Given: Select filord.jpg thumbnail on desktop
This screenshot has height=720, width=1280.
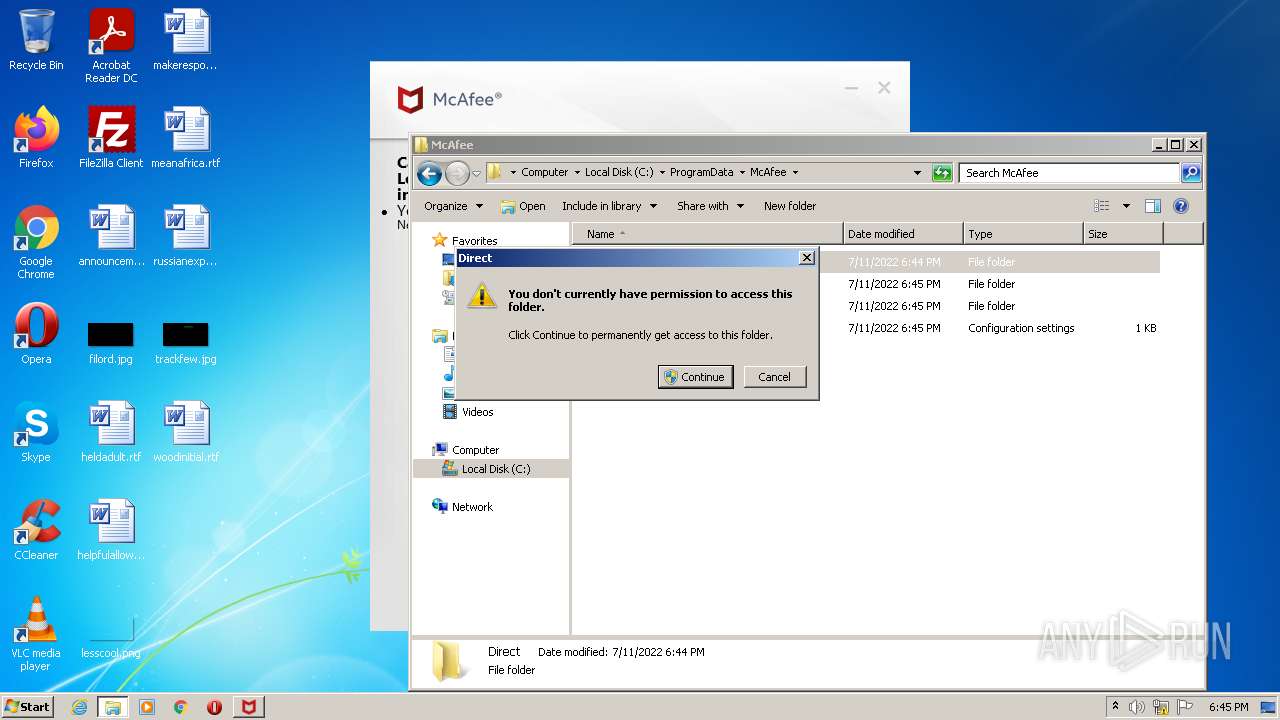Looking at the screenshot, I should pos(111,342).
